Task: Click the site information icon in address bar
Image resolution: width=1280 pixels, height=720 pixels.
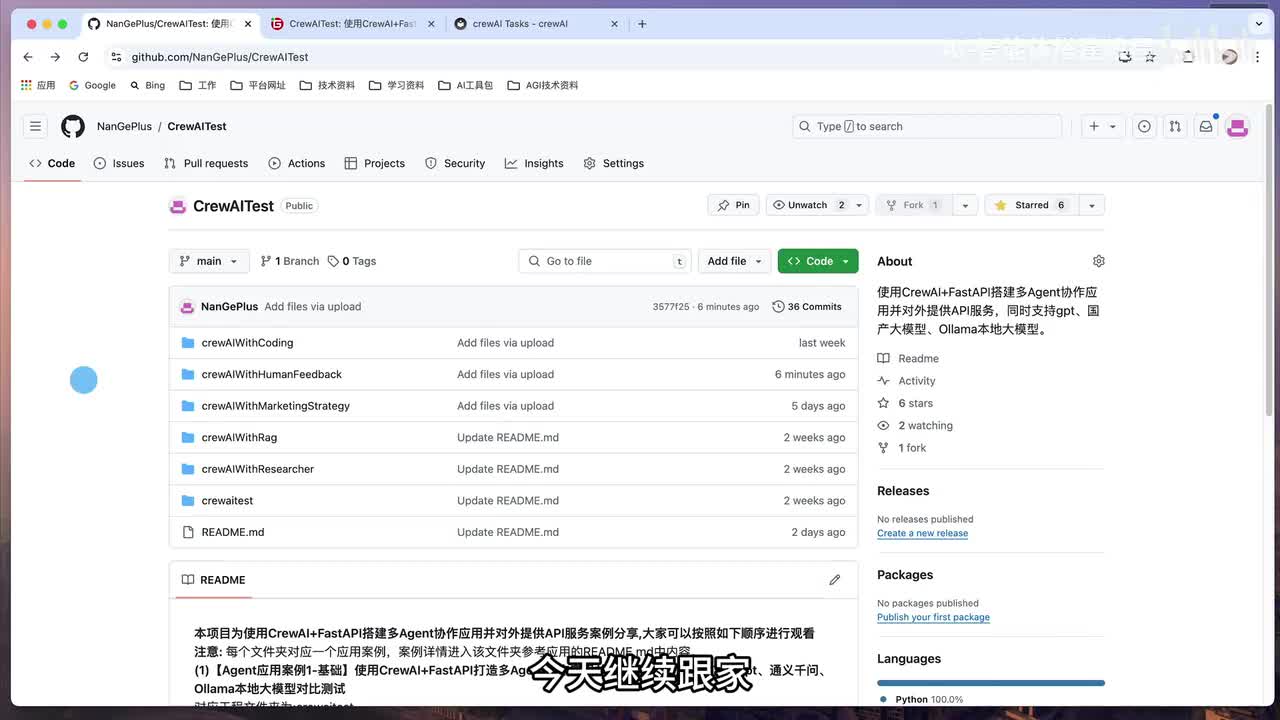Action: click(x=116, y=57)
